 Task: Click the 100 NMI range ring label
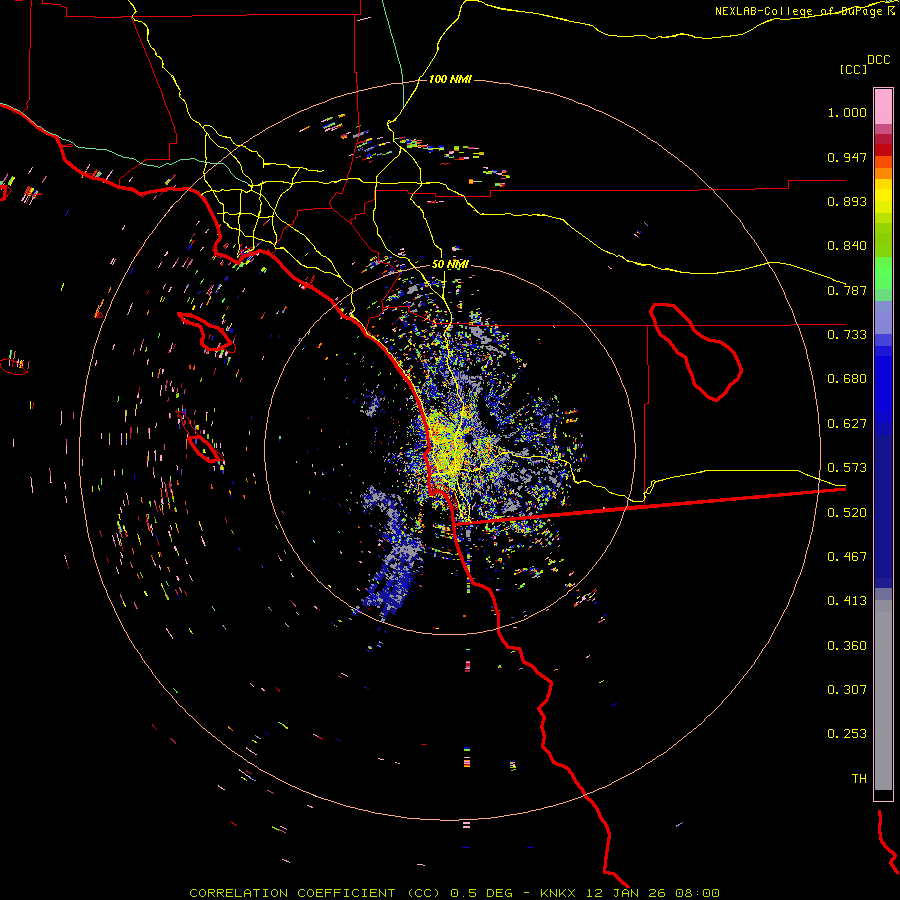(450, 79)
